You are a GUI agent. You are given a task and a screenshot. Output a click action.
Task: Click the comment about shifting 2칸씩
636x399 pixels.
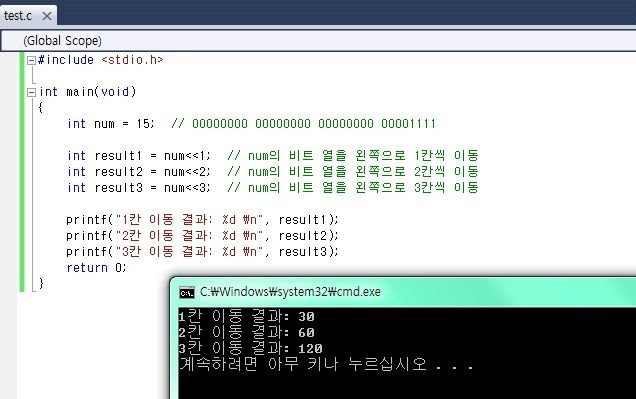(353, 172)
